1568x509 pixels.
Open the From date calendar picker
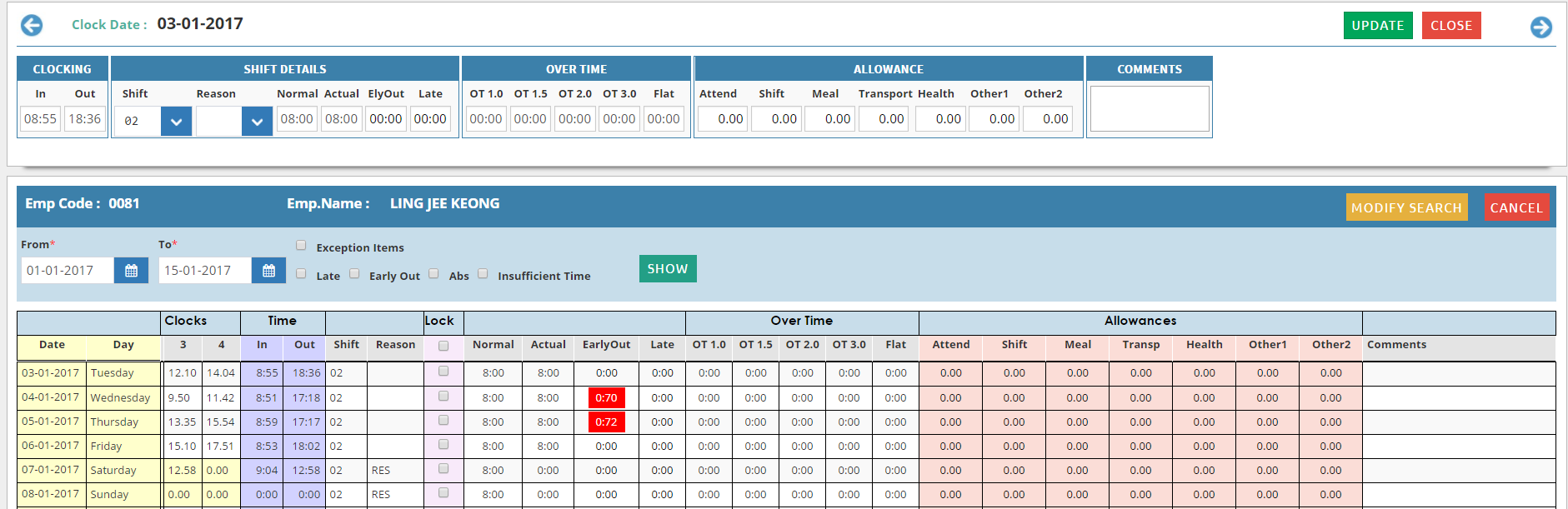point(131,271)
